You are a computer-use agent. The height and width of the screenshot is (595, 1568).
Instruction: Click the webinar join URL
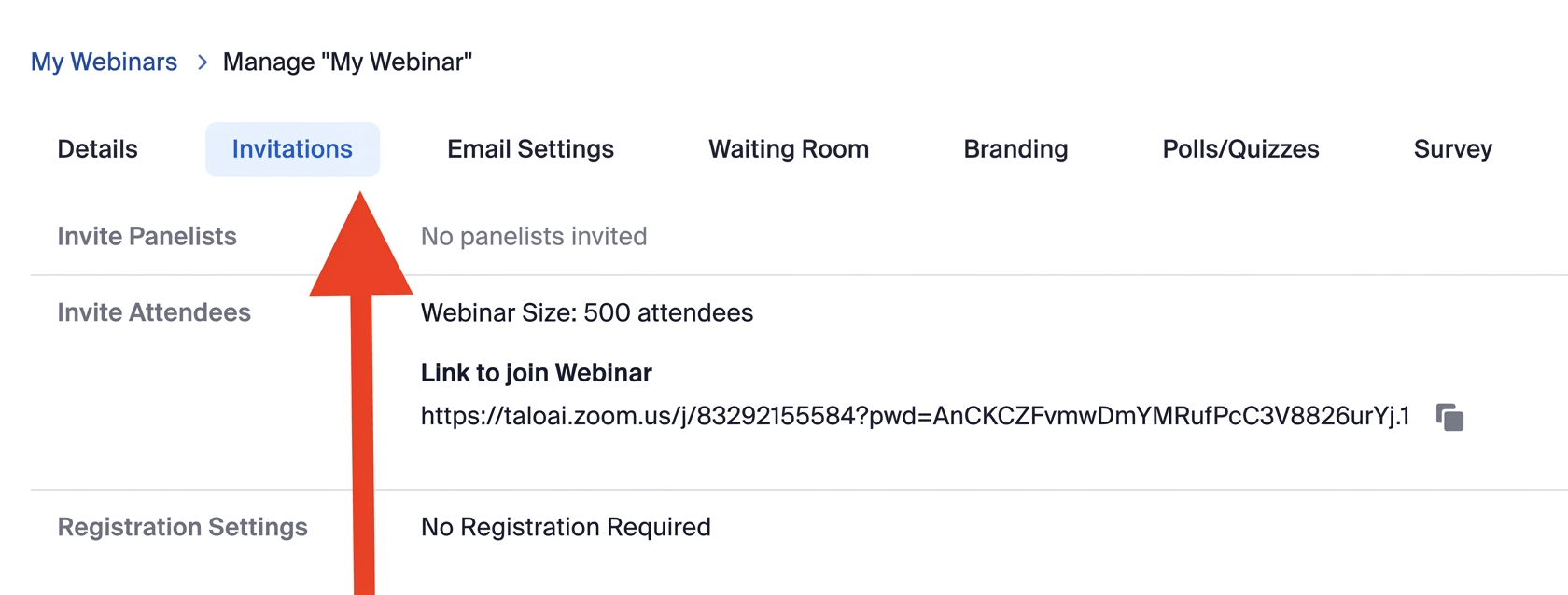(915, 416)
